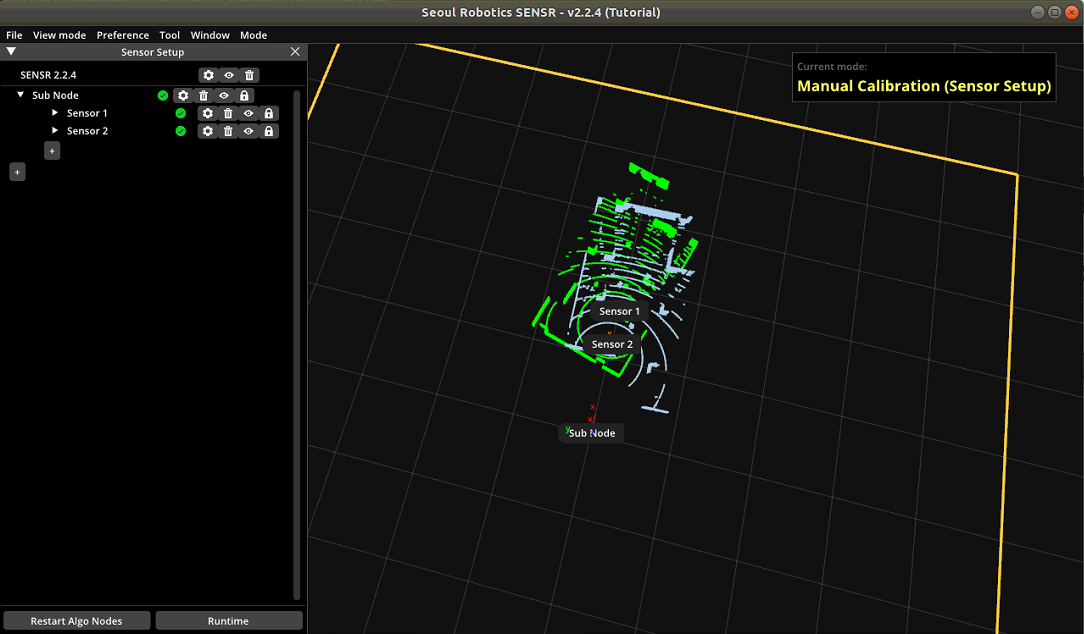1084x634 pixels.
Task: Add a new node with bottom plus button
Action: 17,172
